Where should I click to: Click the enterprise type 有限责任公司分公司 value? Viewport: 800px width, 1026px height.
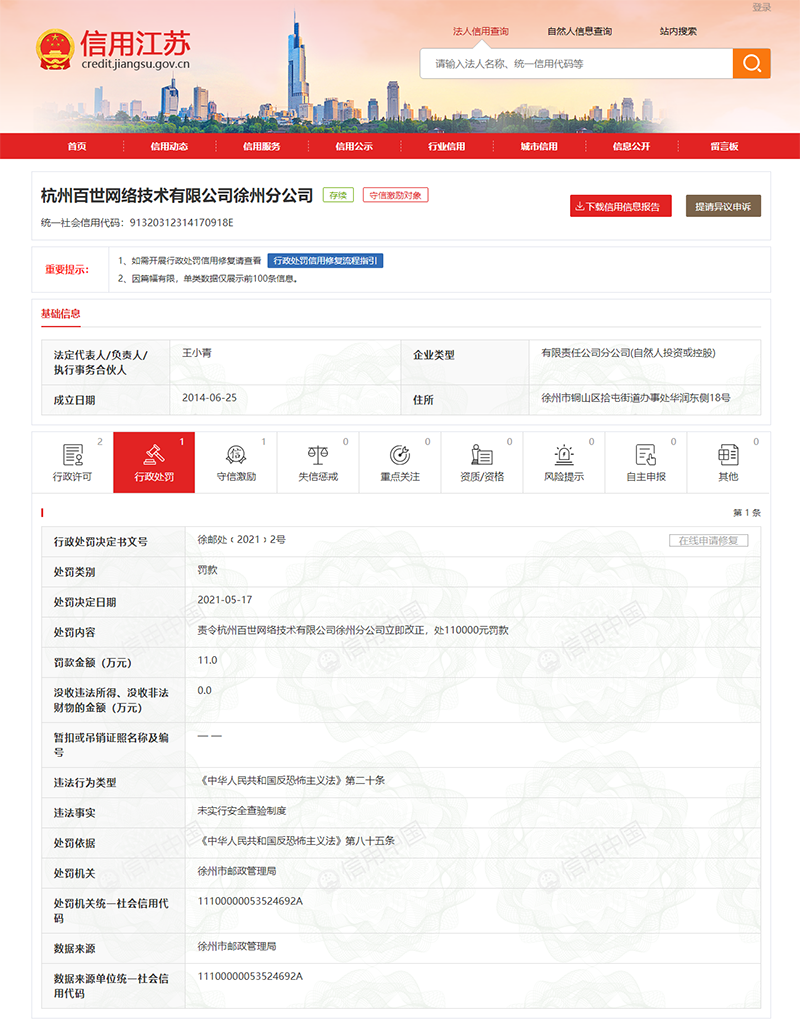point(628,353)
